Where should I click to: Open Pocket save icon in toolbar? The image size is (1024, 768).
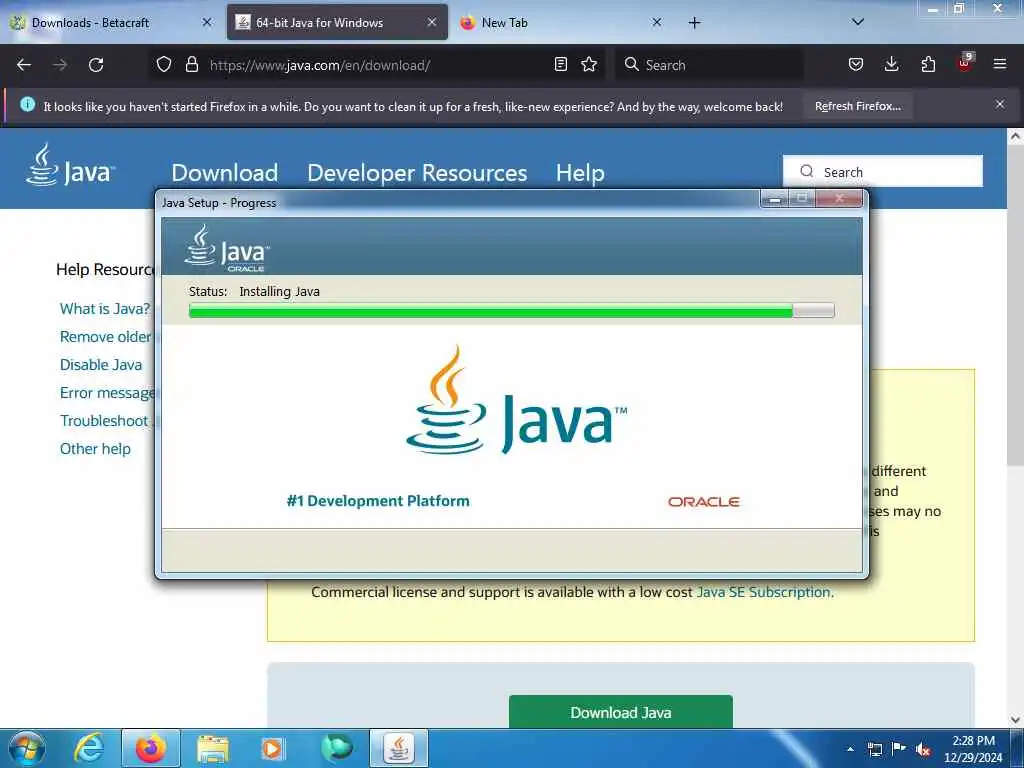(856, 64)
